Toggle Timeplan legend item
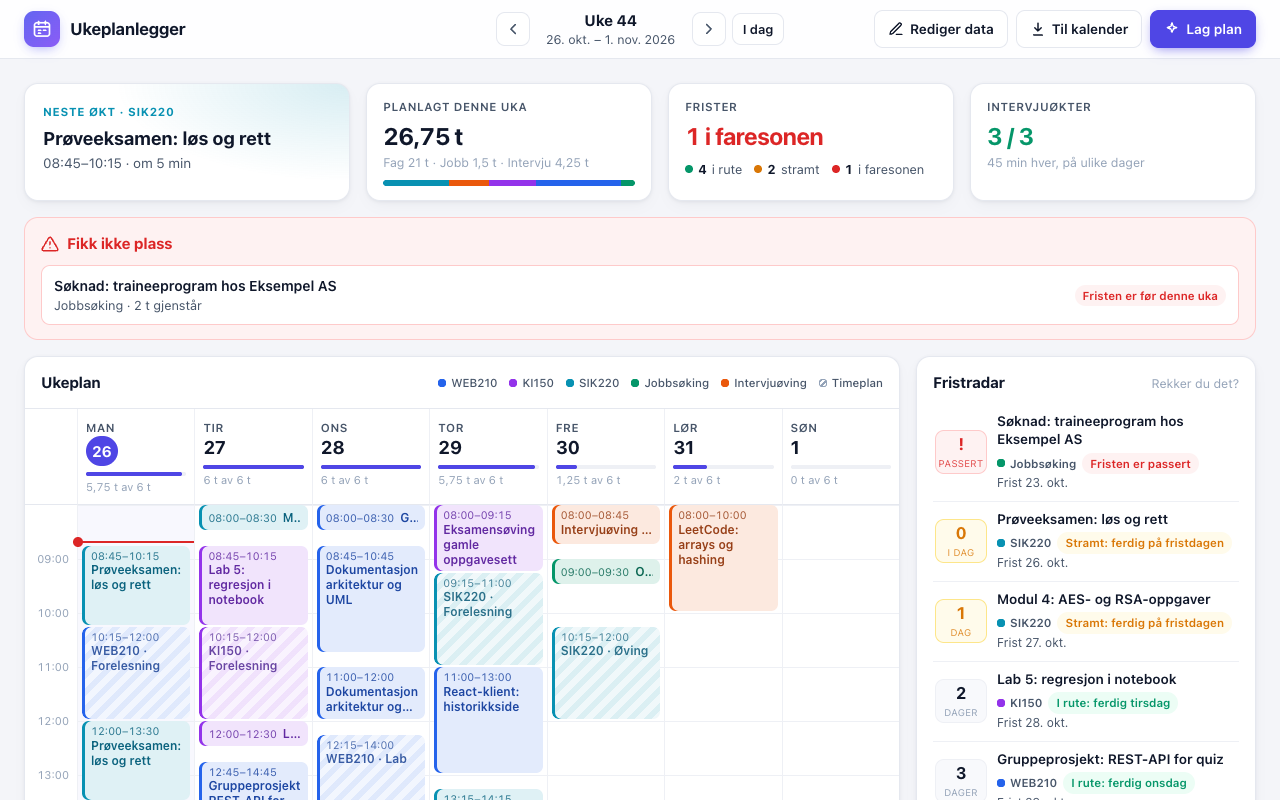This screenshot has height=800, width=1280. click(850, 383)
